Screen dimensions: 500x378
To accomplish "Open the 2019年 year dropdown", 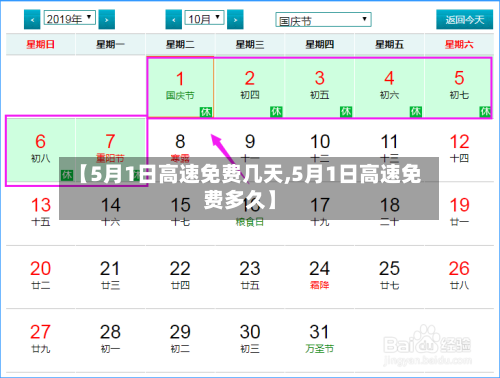I will pos(70,18).
